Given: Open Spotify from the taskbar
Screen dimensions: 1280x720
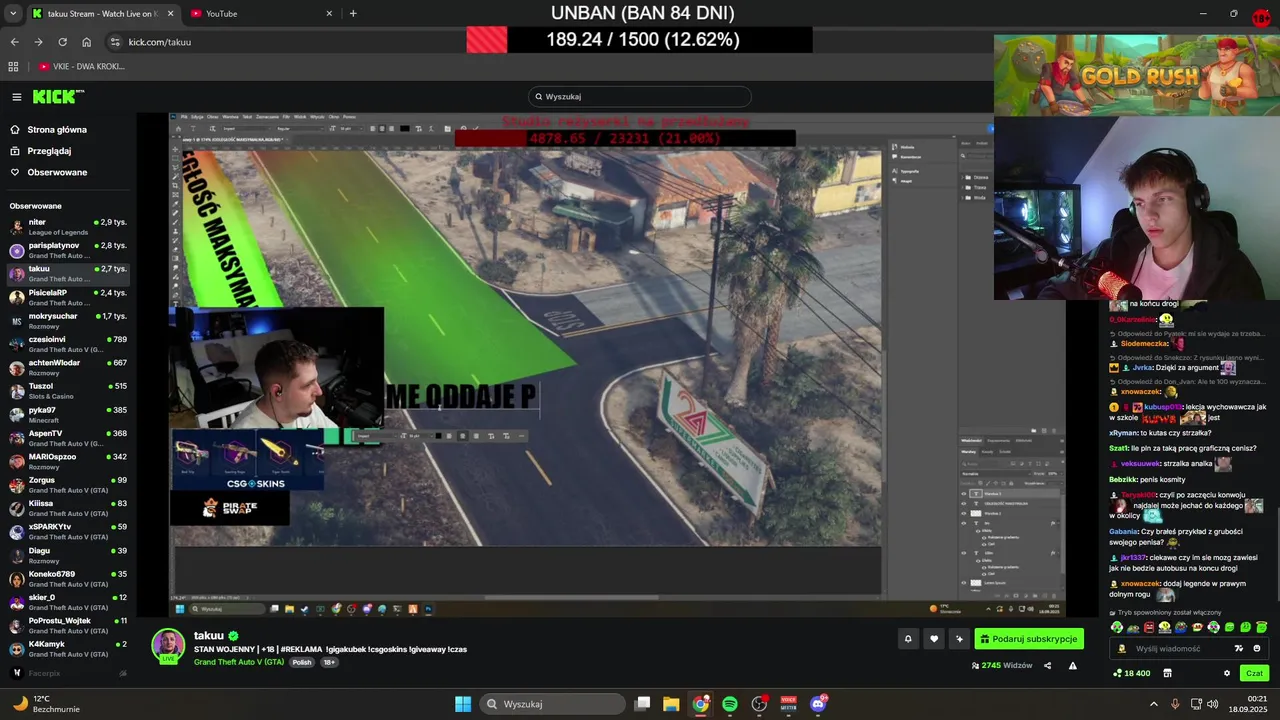Looking at the screenshot, I should [x=730, y=704].
